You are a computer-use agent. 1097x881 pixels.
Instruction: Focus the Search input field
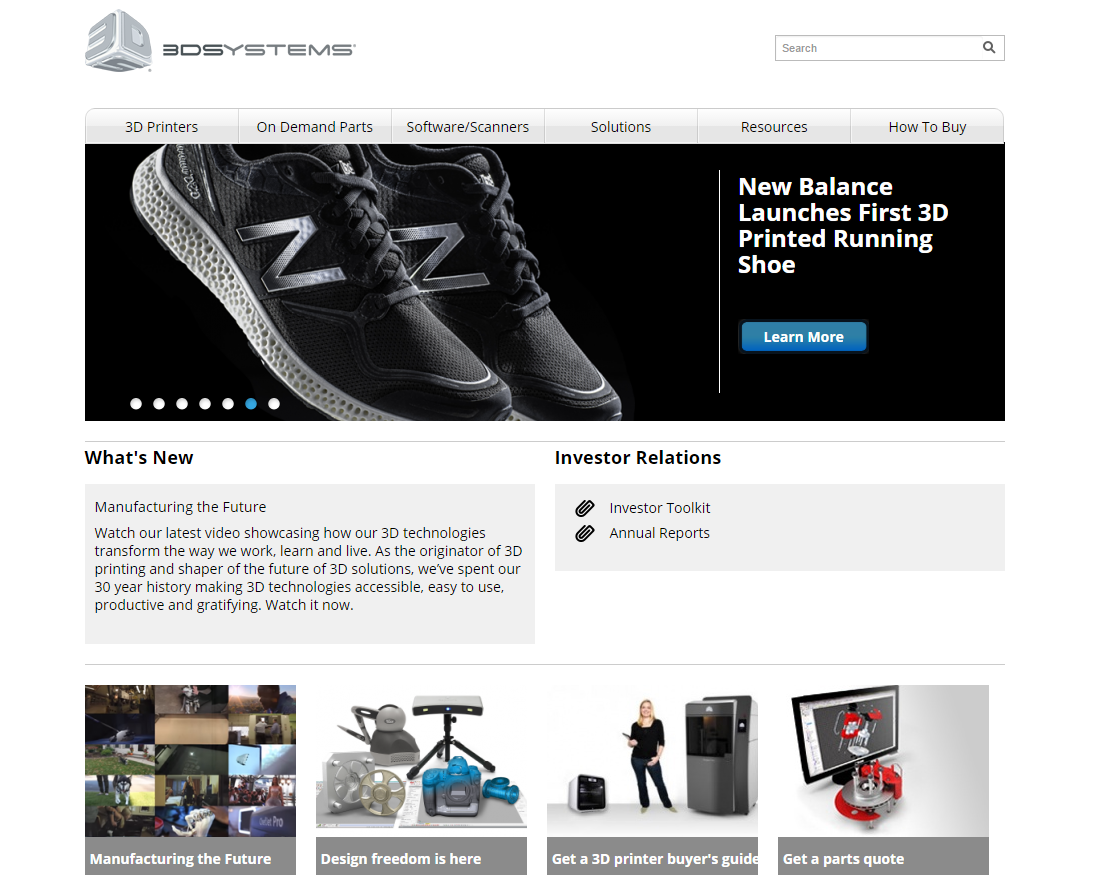(889, 48)
